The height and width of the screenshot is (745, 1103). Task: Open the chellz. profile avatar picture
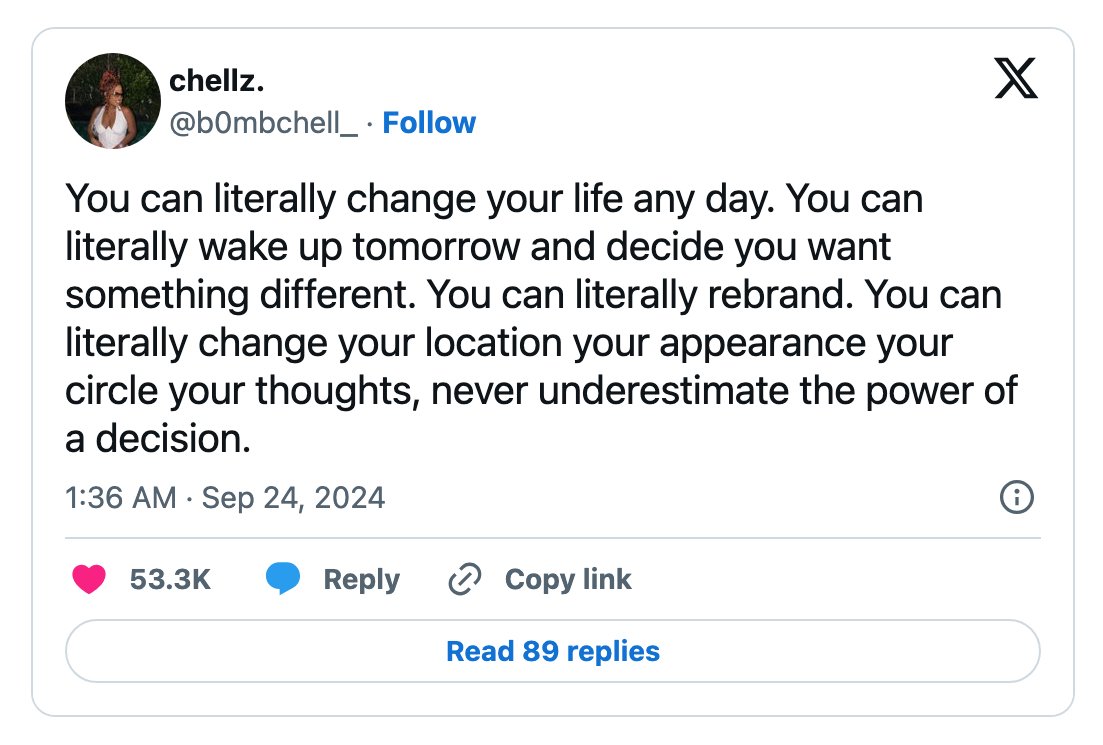coord(113,101)
